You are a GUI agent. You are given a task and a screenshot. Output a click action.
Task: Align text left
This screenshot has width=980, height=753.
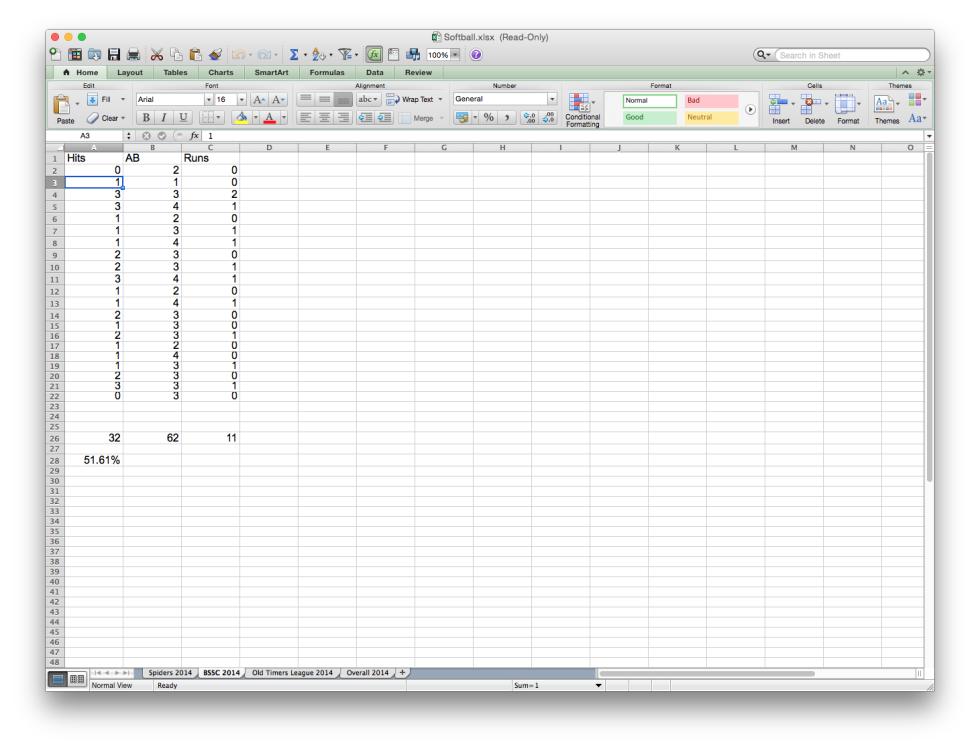pyautogui.click(x=305, y=117)
